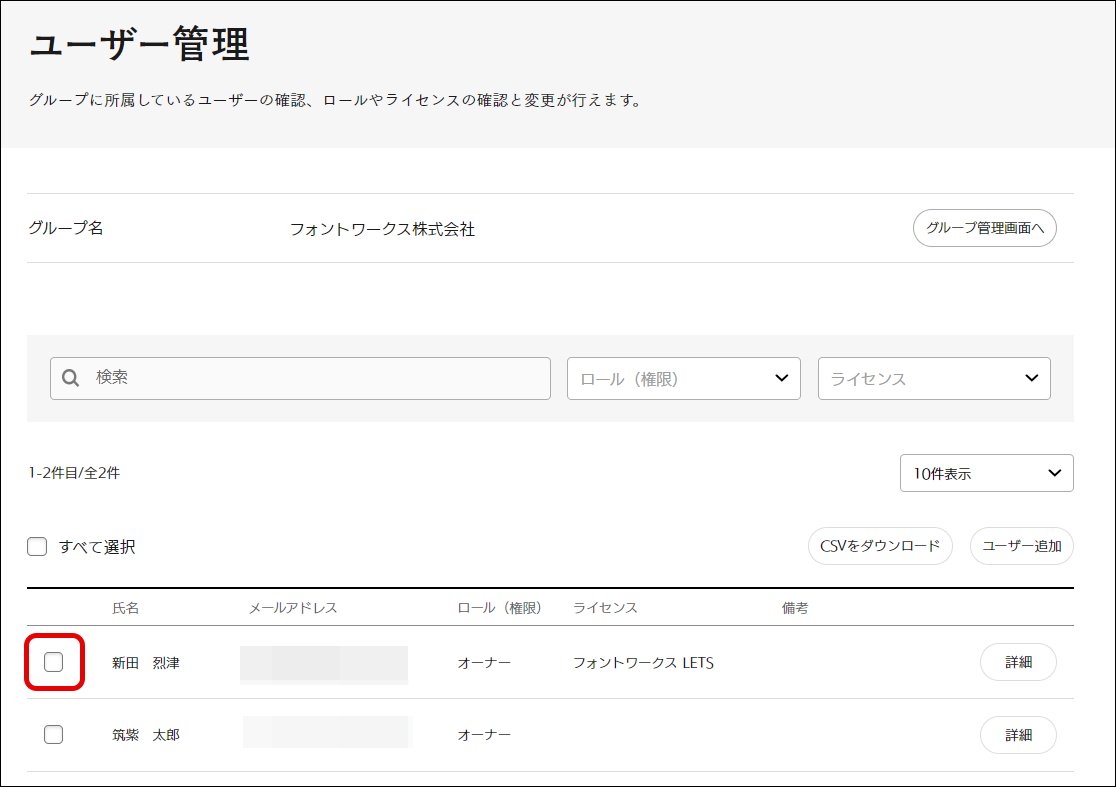
Task: Open the 10件表示 page size dropdown
Action: 986,473
